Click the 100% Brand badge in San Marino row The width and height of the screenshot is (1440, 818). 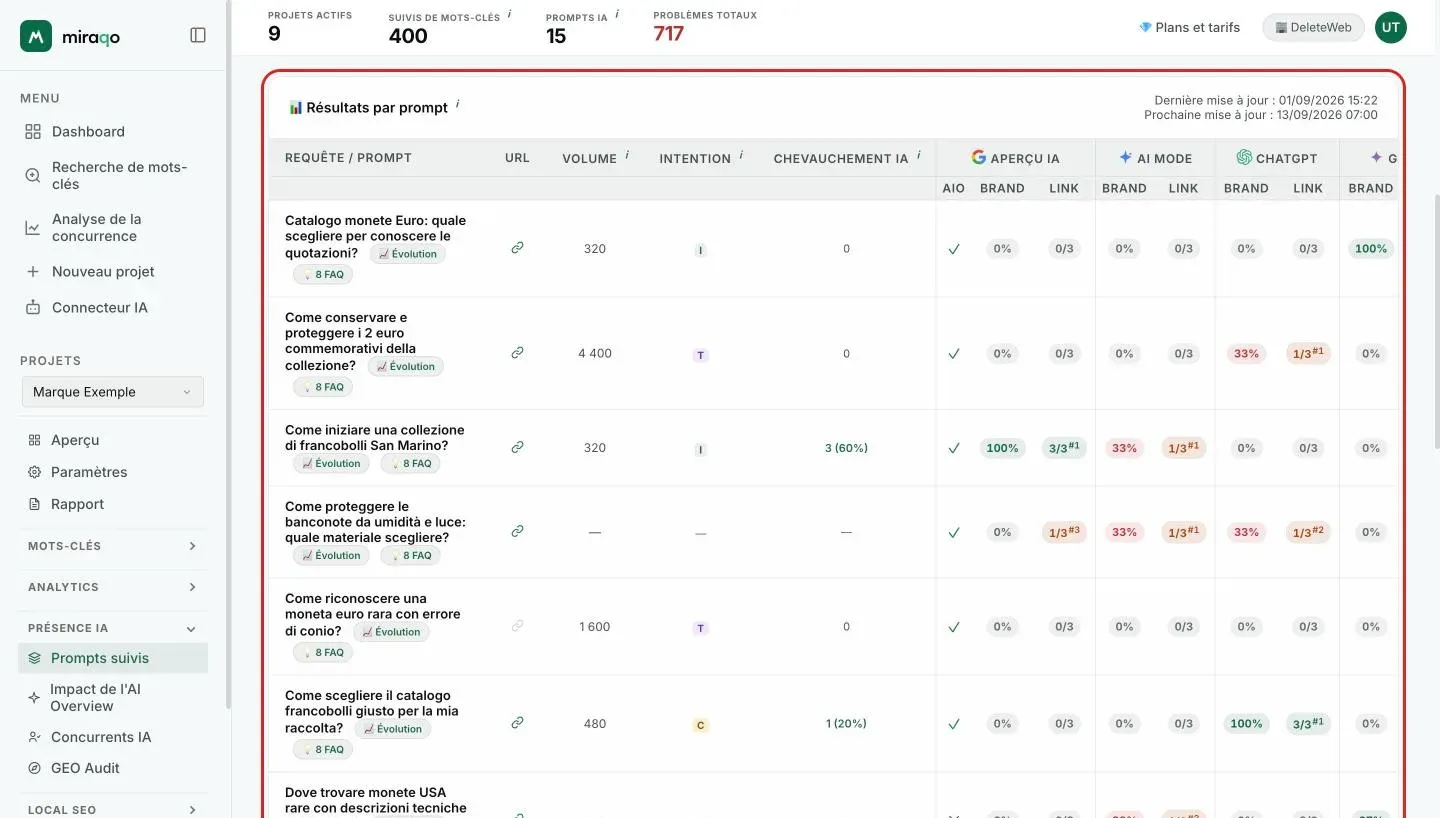(1002, 448)
